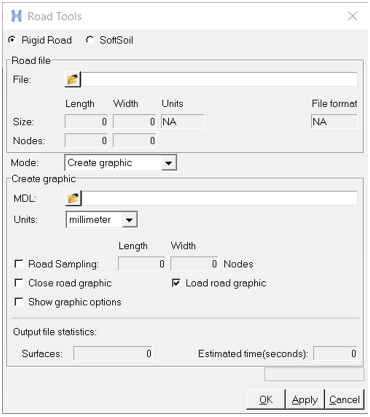Image resolution: width=370 pixels, height=417 pixels.
Task: Click the OK button
Action: [266, 399]
